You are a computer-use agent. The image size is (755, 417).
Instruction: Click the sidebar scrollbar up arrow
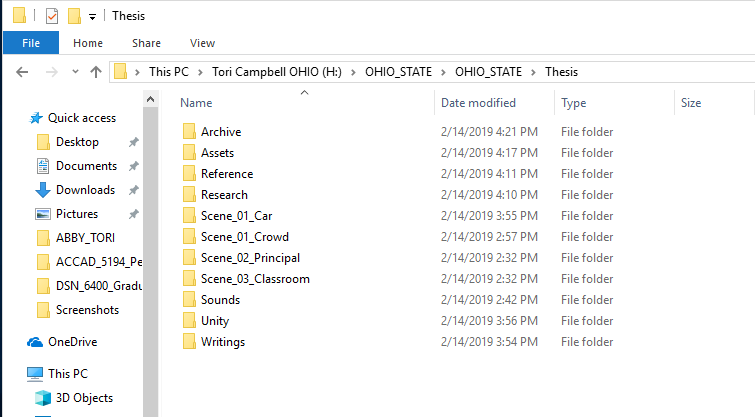[150, 99]
